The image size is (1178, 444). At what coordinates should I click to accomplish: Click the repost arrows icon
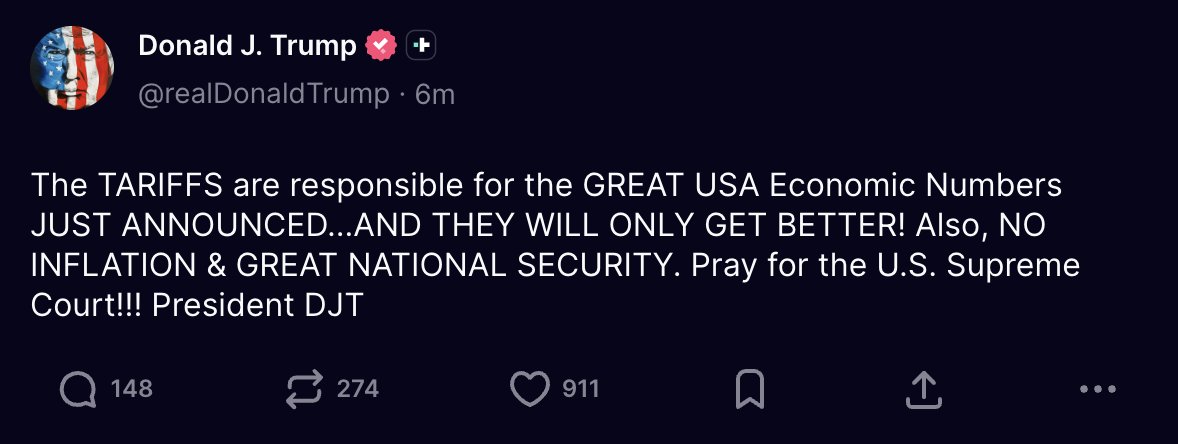point(304,389)
